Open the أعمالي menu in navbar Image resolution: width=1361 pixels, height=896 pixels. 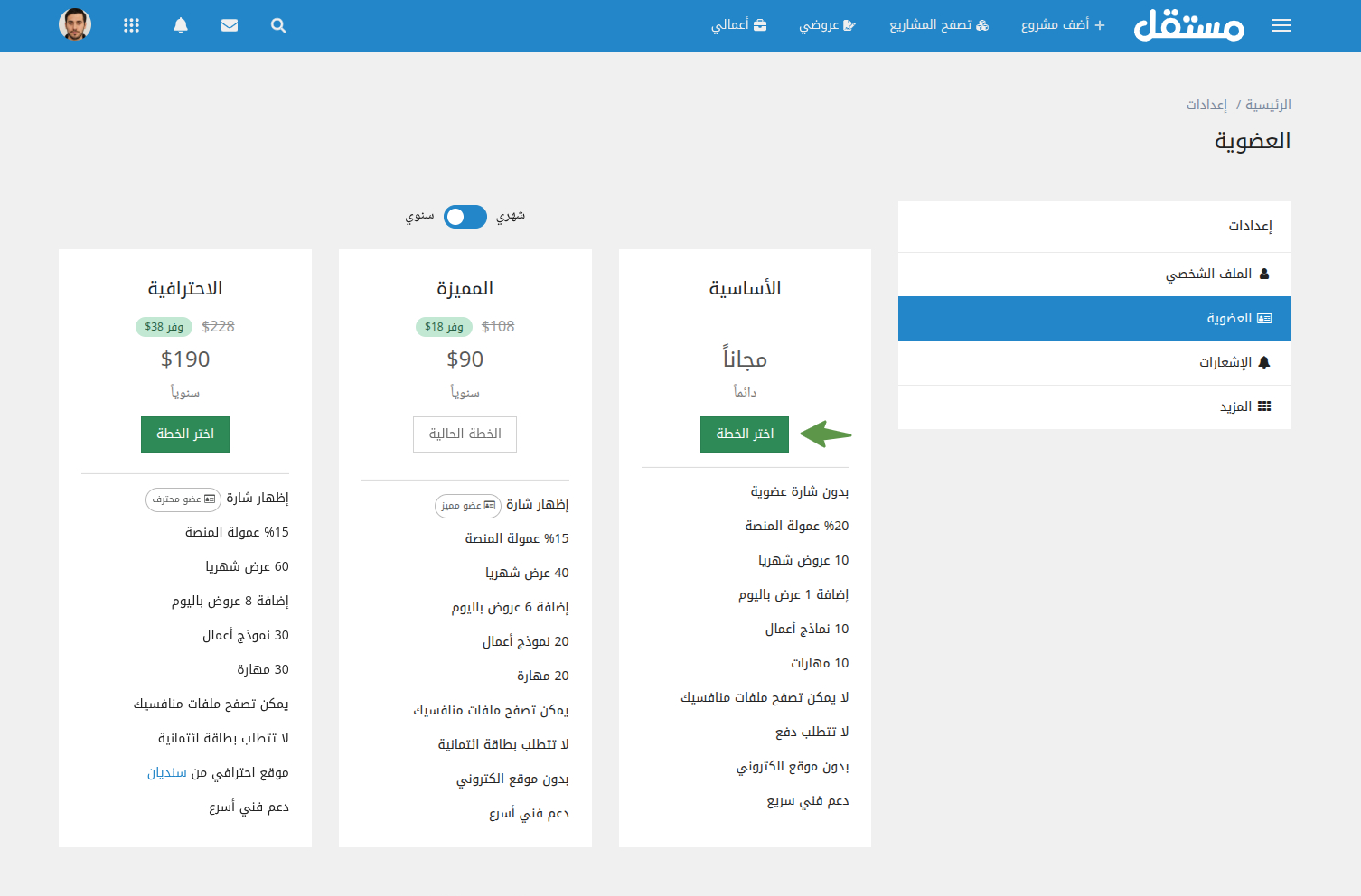pyautogui.click(x=738, y=25)
